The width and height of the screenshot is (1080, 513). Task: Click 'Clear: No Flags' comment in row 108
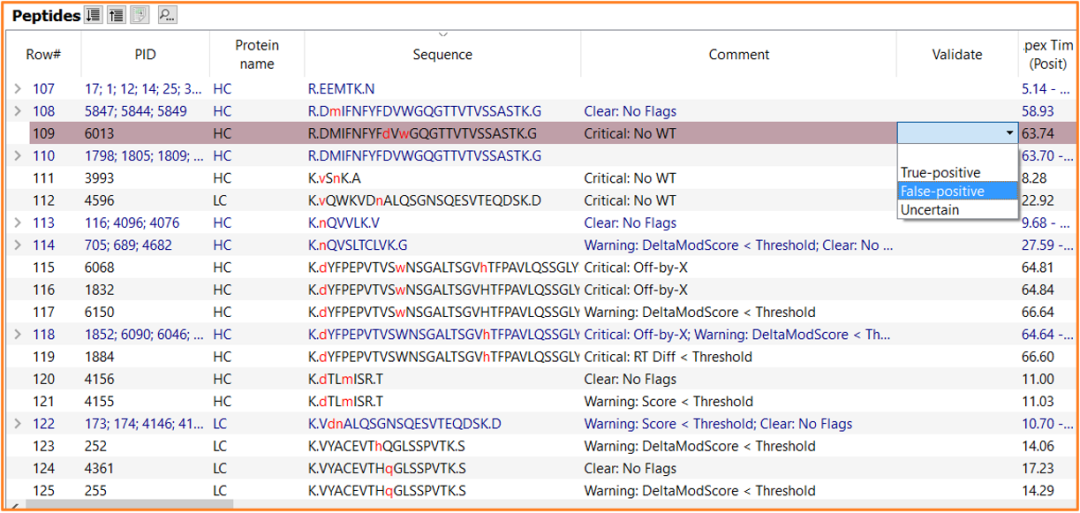[630, 111]
